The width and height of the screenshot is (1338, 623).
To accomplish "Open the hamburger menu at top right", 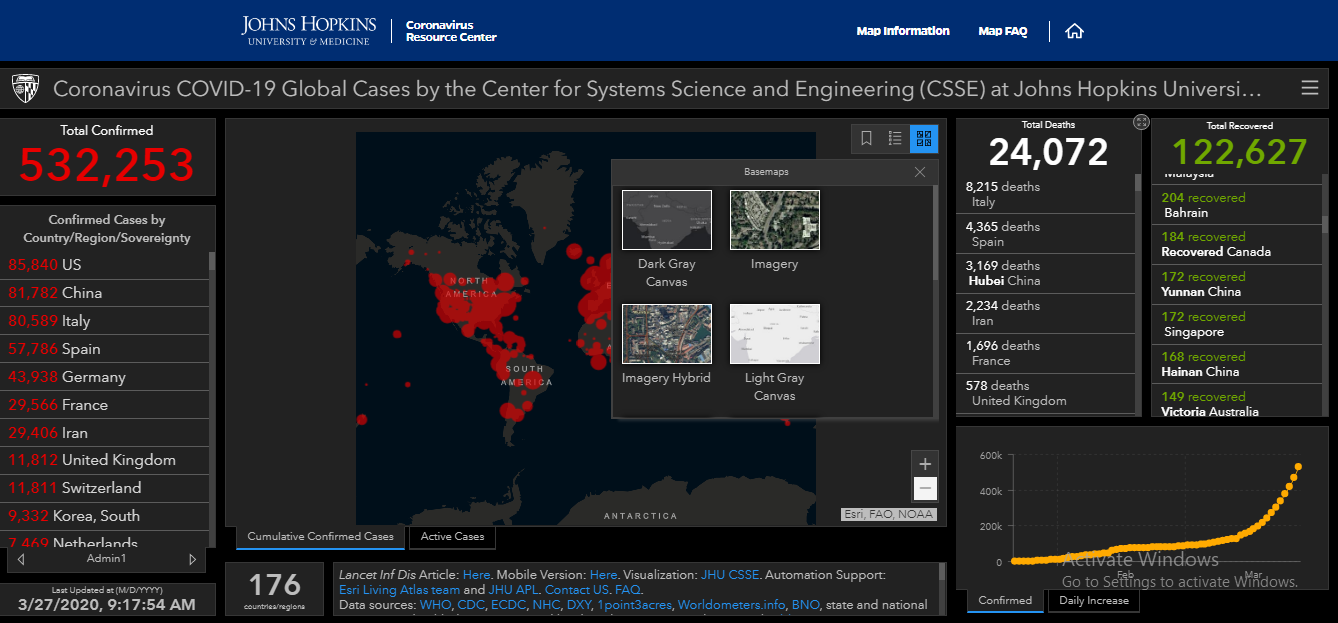I will 1309,88.
